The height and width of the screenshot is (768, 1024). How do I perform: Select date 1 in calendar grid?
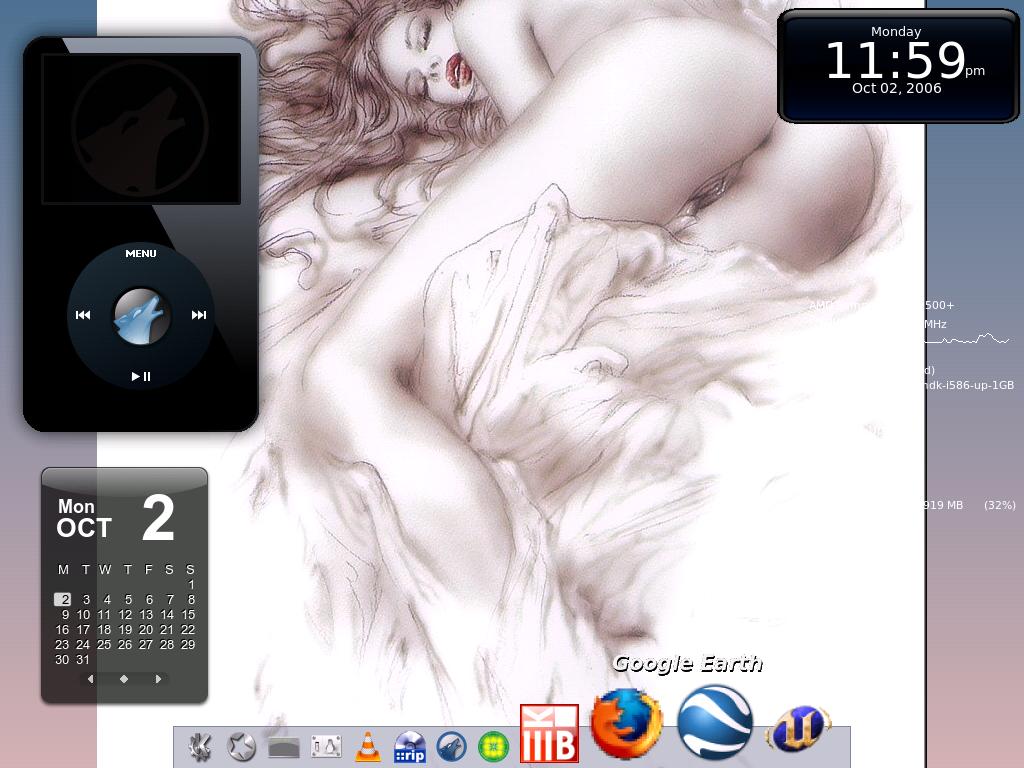pos(191,584)
